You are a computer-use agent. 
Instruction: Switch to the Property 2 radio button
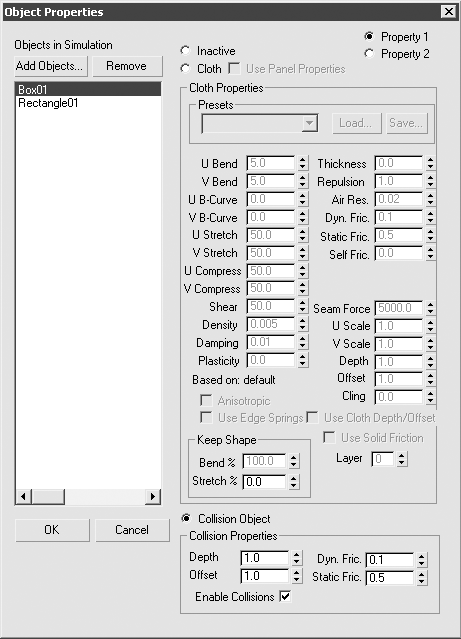pos(369,53)
